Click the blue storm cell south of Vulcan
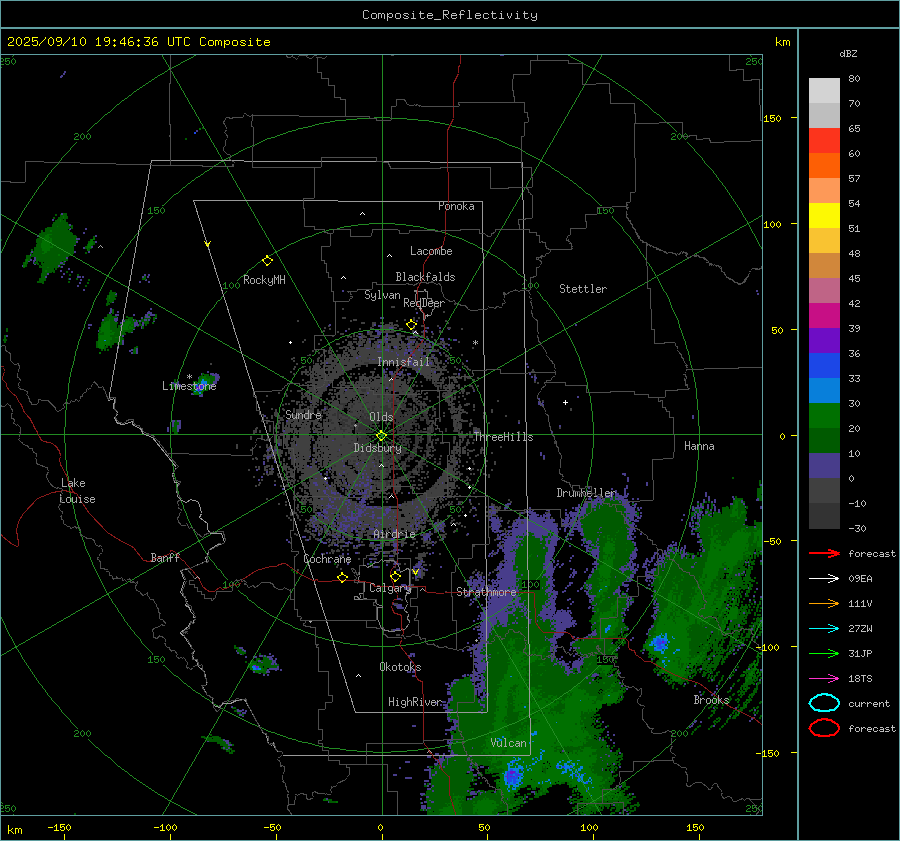 click(513, 777)
